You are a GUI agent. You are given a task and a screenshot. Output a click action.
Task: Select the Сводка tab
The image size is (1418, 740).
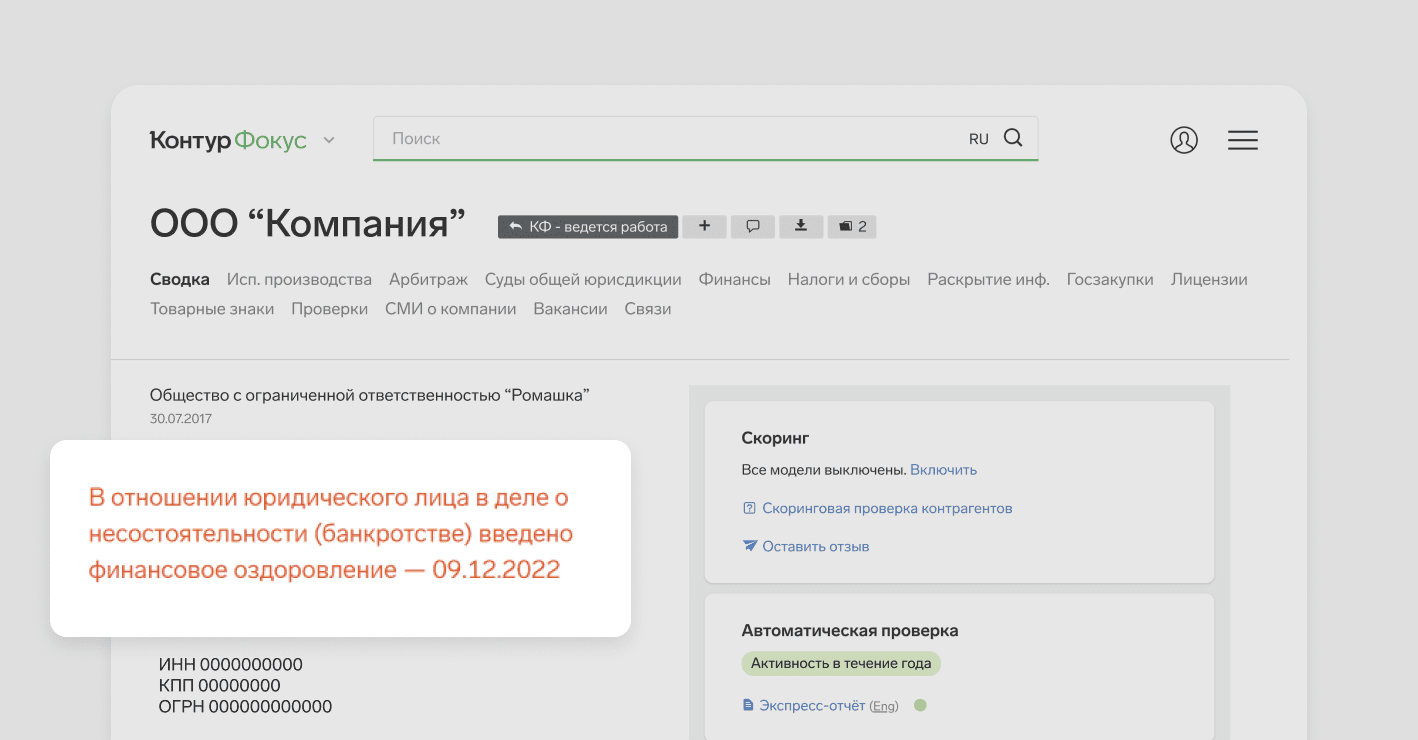180,280
